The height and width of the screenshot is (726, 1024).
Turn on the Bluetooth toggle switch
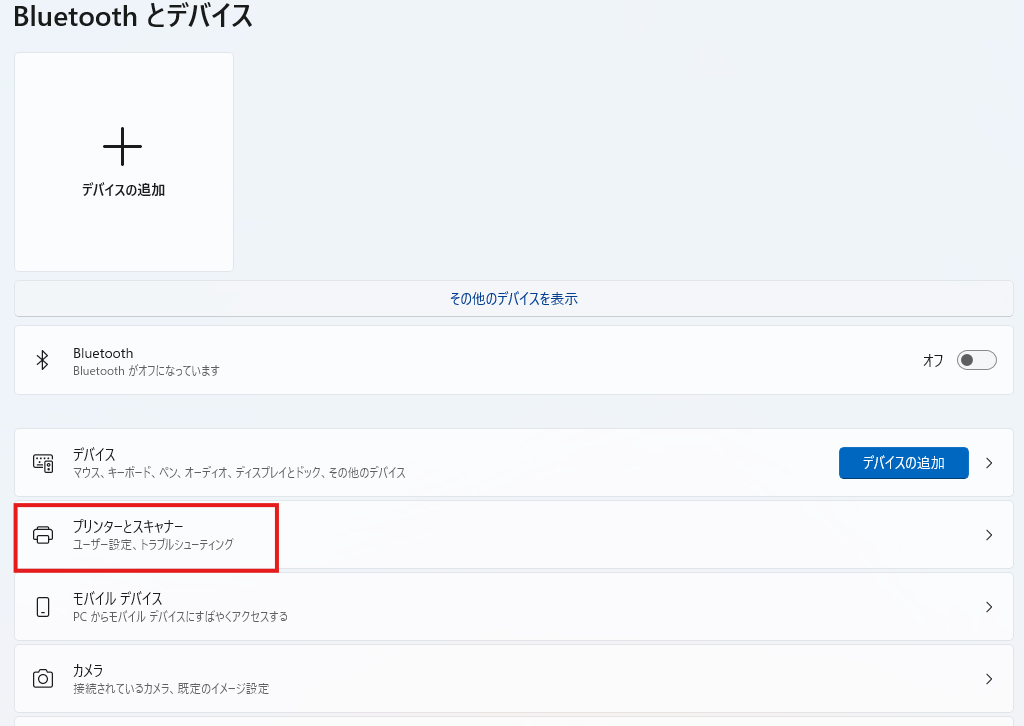tap(976, 361)
